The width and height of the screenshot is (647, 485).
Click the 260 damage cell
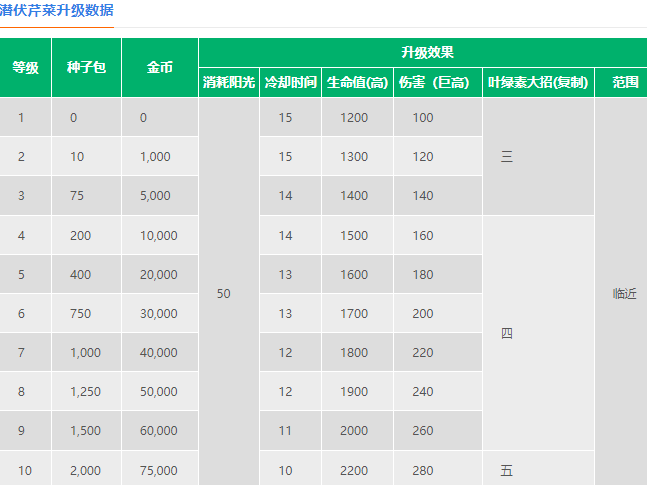point(438,431)
